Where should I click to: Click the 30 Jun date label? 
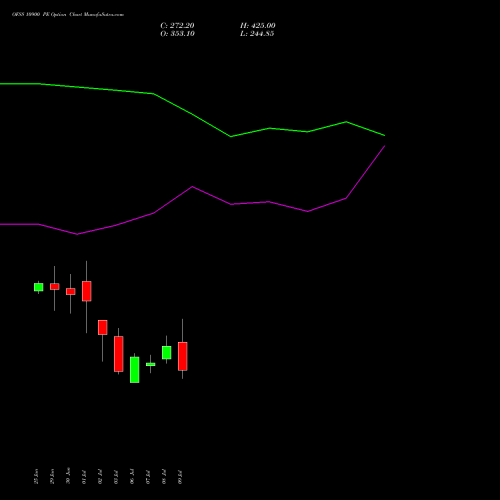click(68, 475)
